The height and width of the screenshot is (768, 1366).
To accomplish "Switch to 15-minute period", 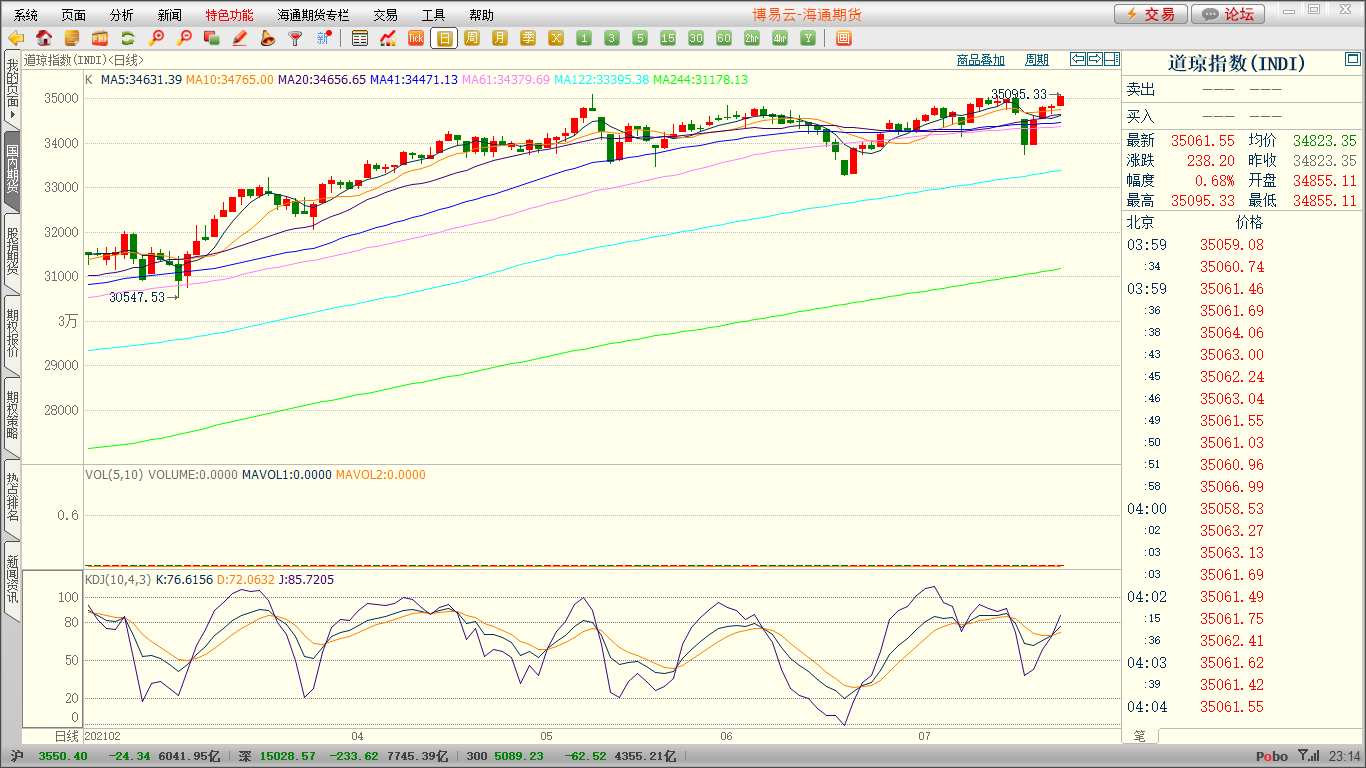I will click(x=668, y=39).
